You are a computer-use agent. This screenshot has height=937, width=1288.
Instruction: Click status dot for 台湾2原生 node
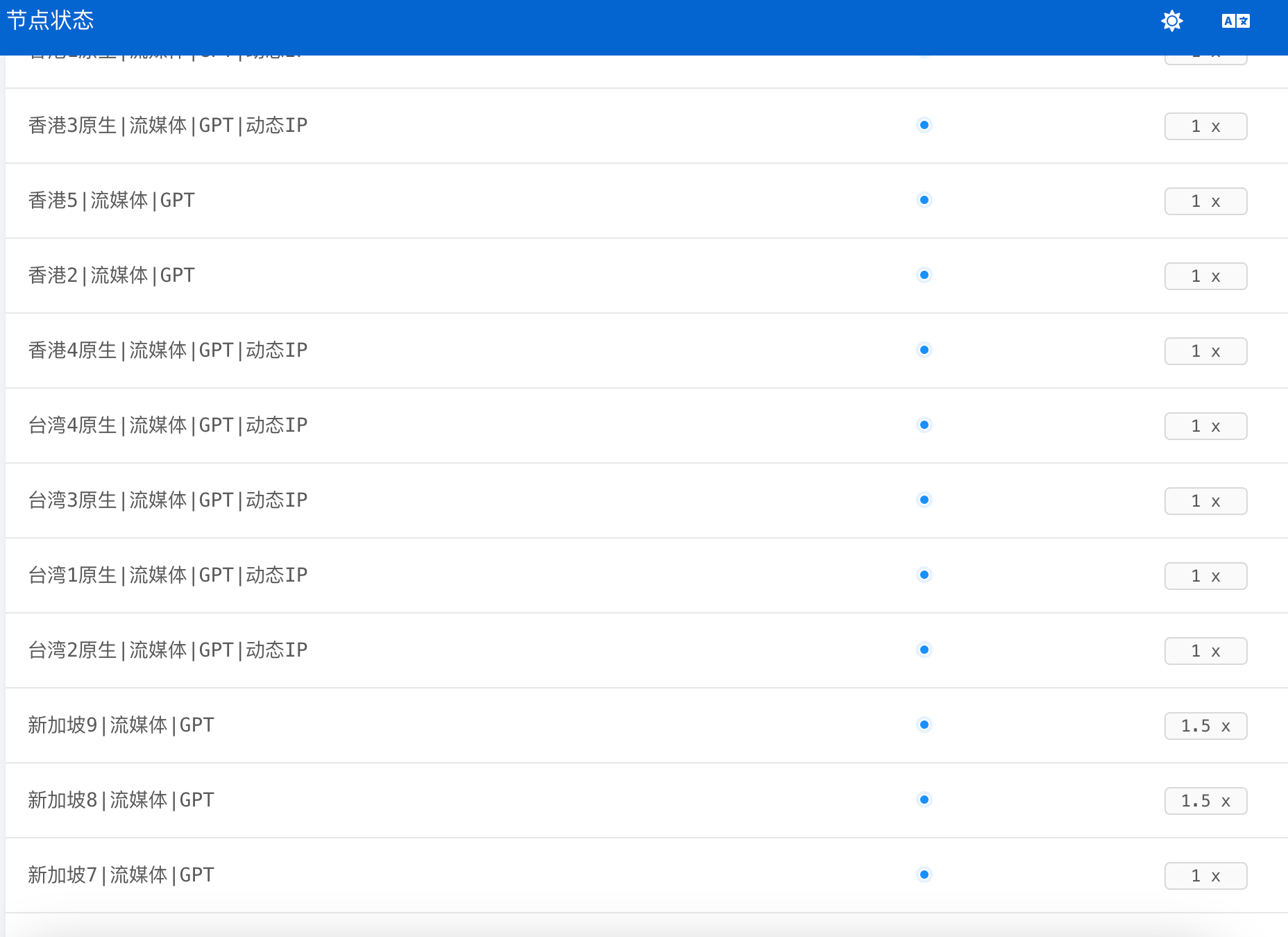pos(924,650)
